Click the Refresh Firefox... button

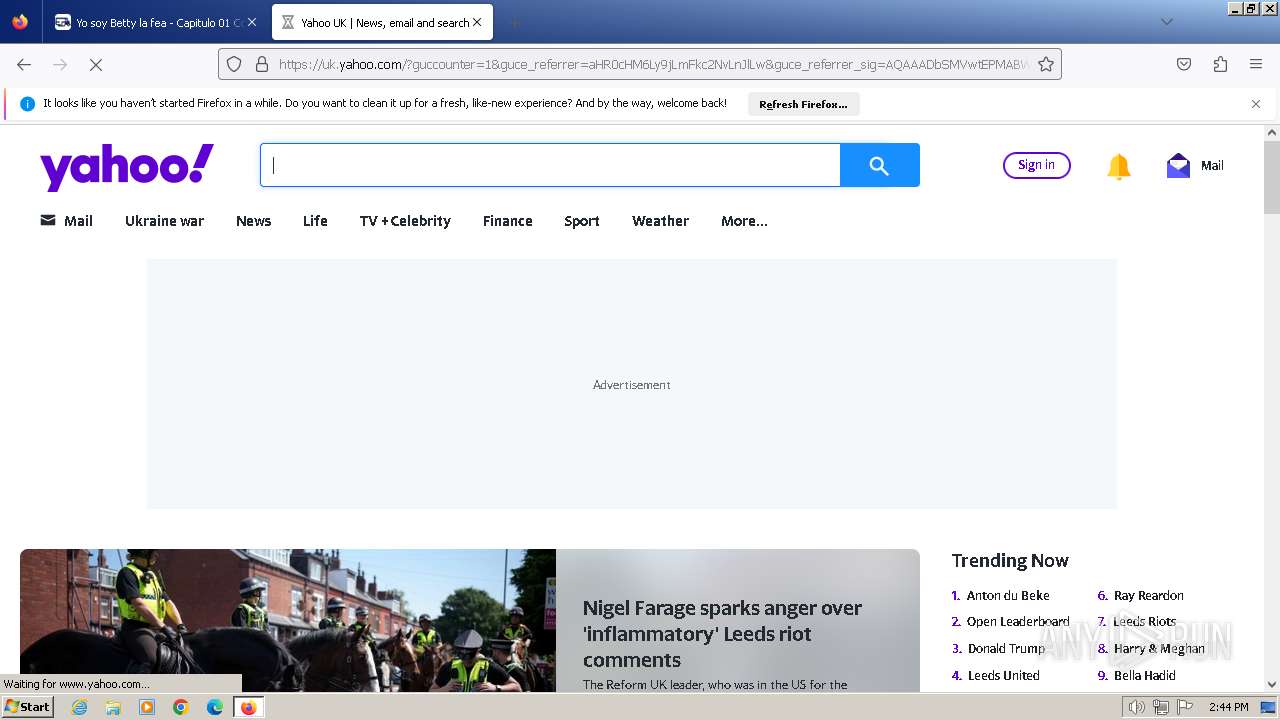click(x=803, y=104)
